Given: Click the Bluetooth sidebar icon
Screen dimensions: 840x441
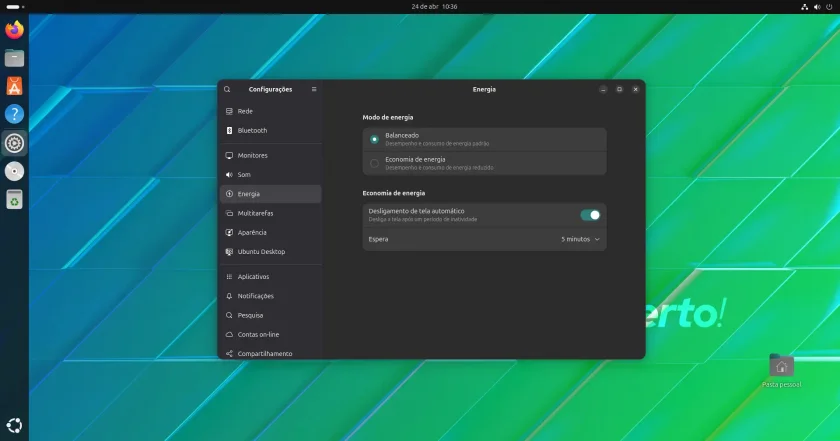Looking at the screenshot, I should pyautogui.click(x=229, y=131).
